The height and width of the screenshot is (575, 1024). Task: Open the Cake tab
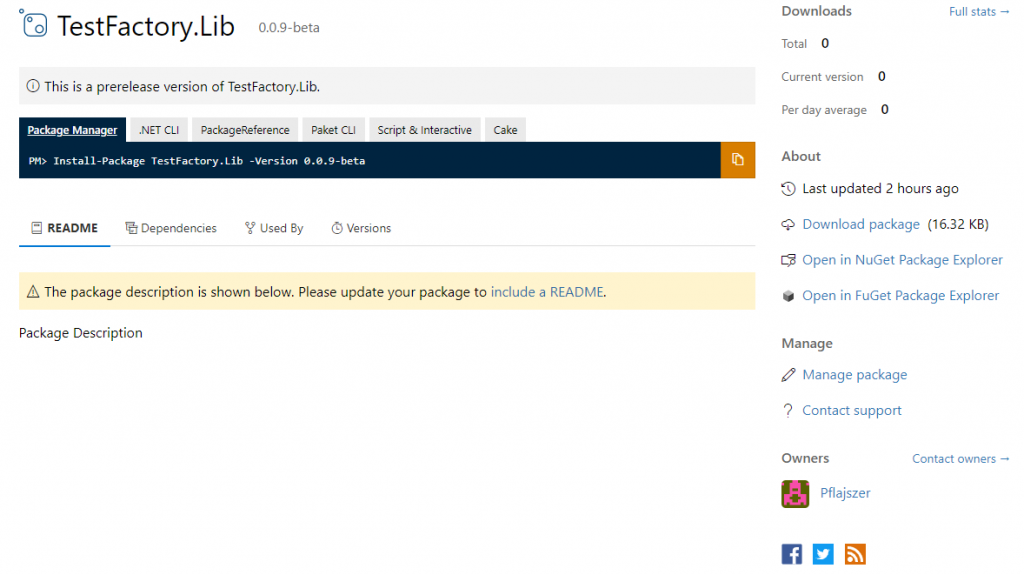click(x=505, y=130)
